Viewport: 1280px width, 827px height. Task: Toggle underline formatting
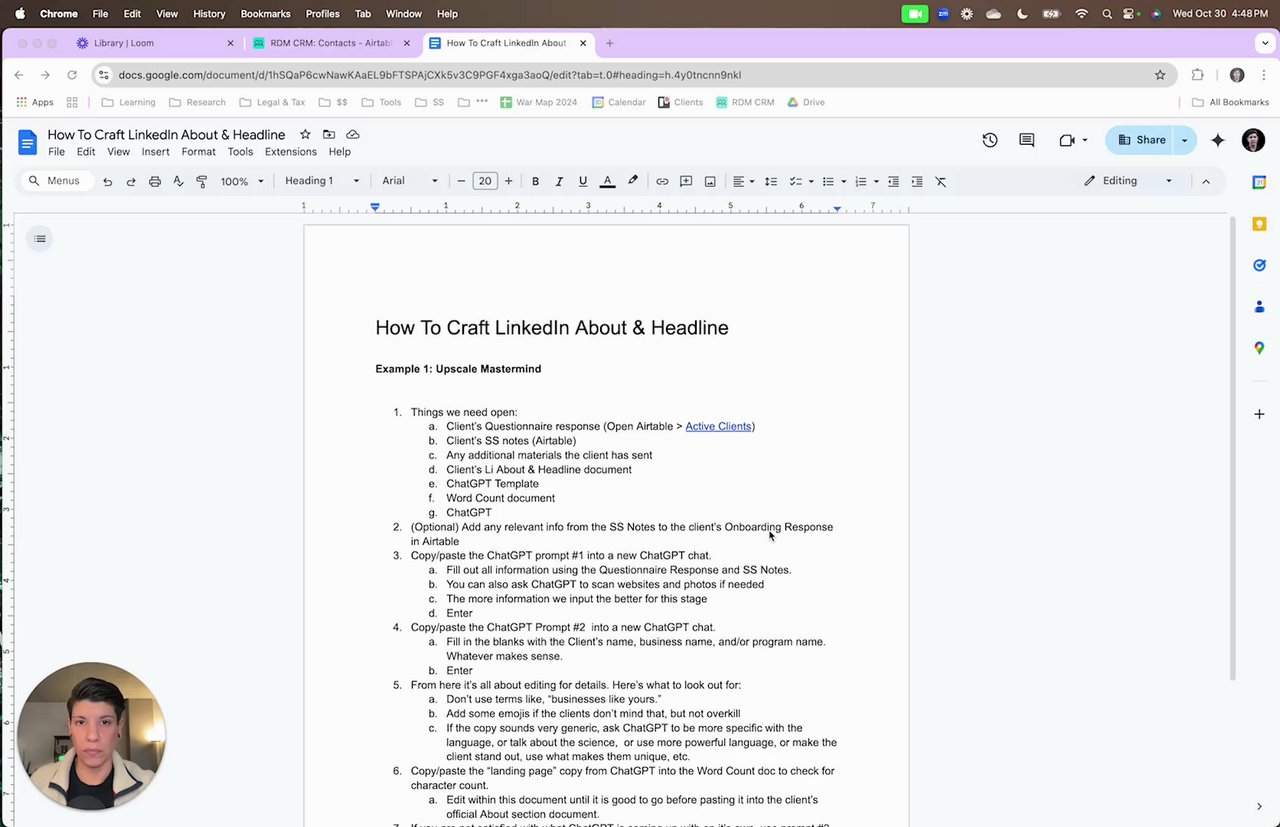583,181
